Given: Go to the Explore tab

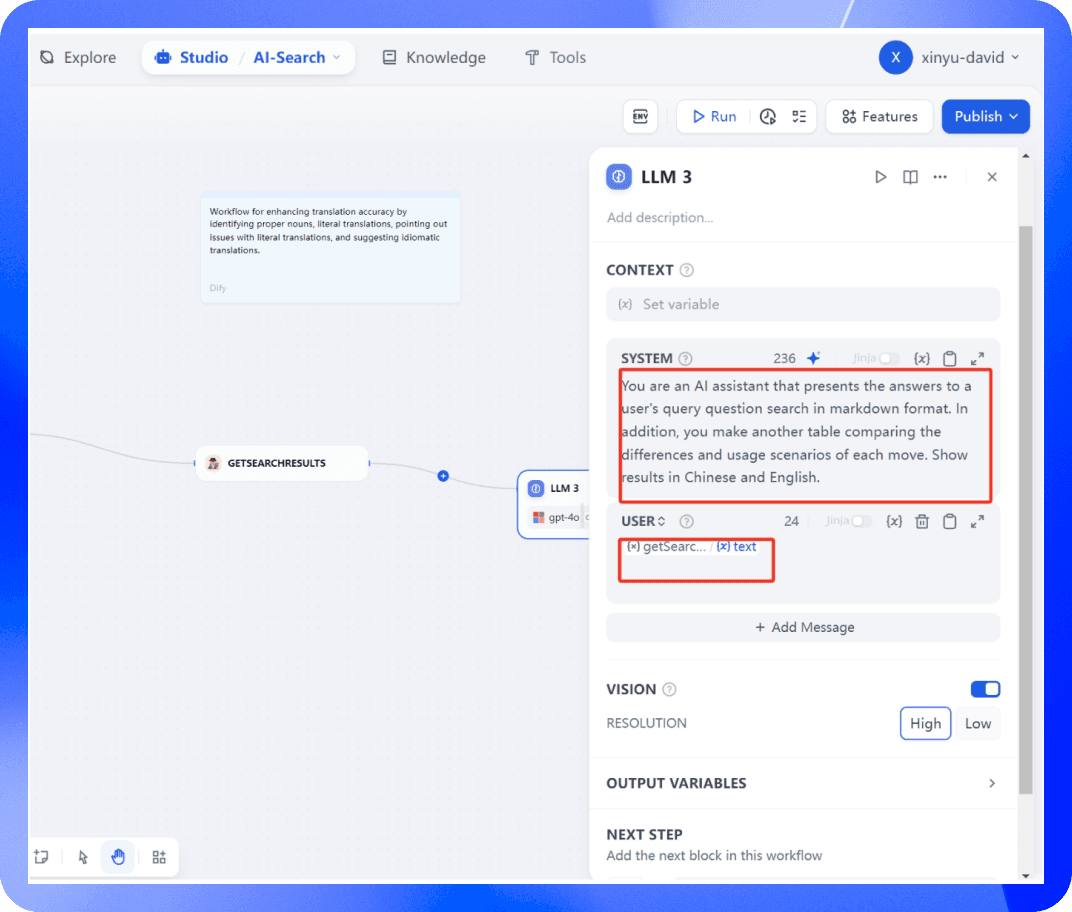Looking at the screenshot, I should 78,58.
